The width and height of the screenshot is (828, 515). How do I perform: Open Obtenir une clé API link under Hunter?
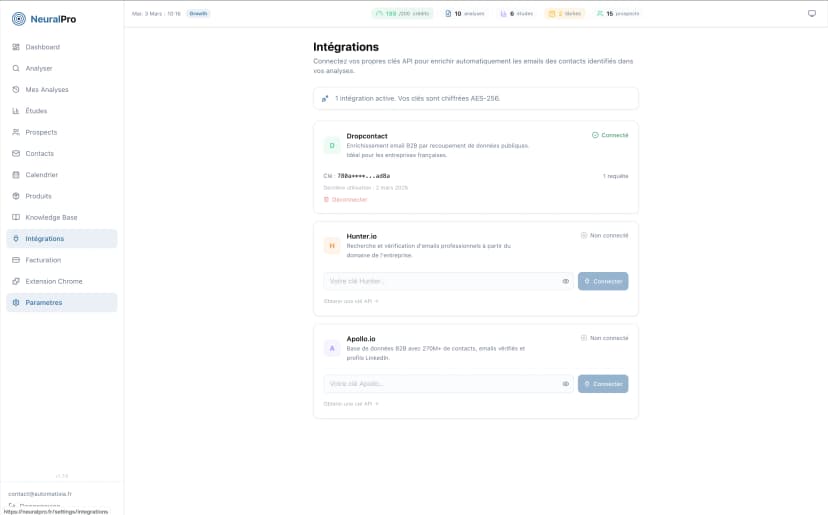pyautogui.click(x=351, y=301)
